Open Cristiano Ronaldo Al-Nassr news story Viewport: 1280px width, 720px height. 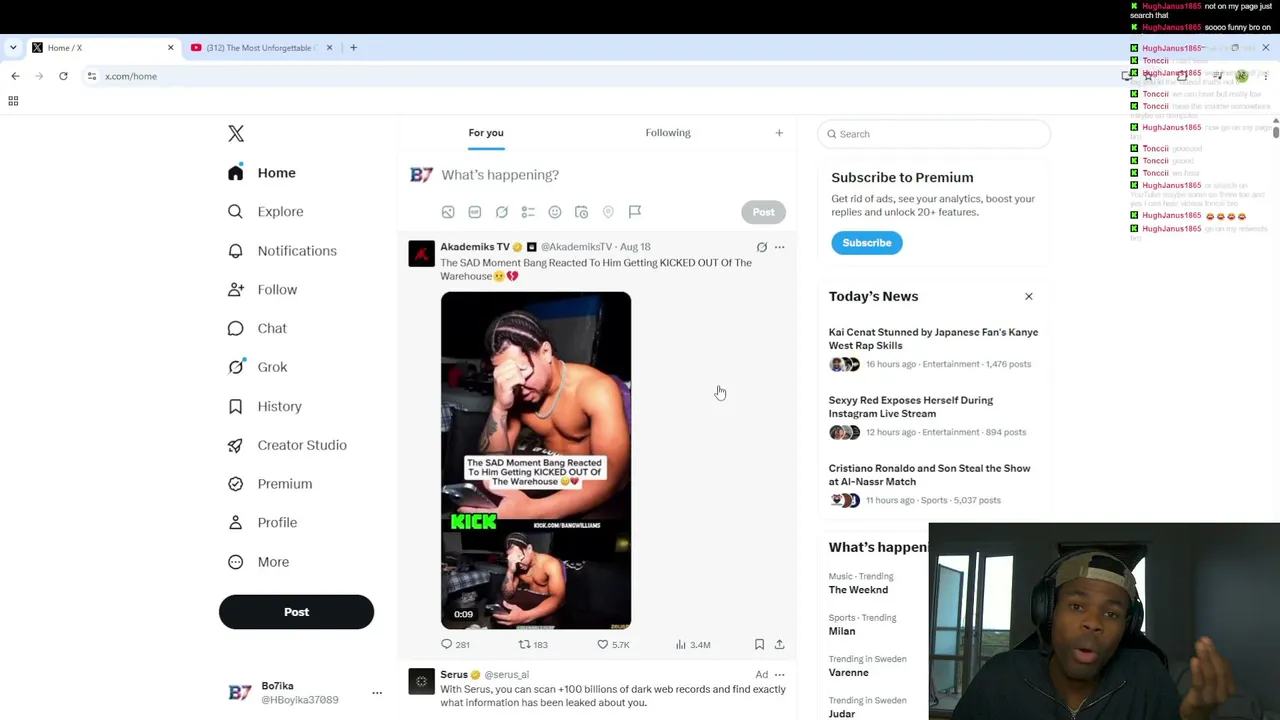pos(929,475)
